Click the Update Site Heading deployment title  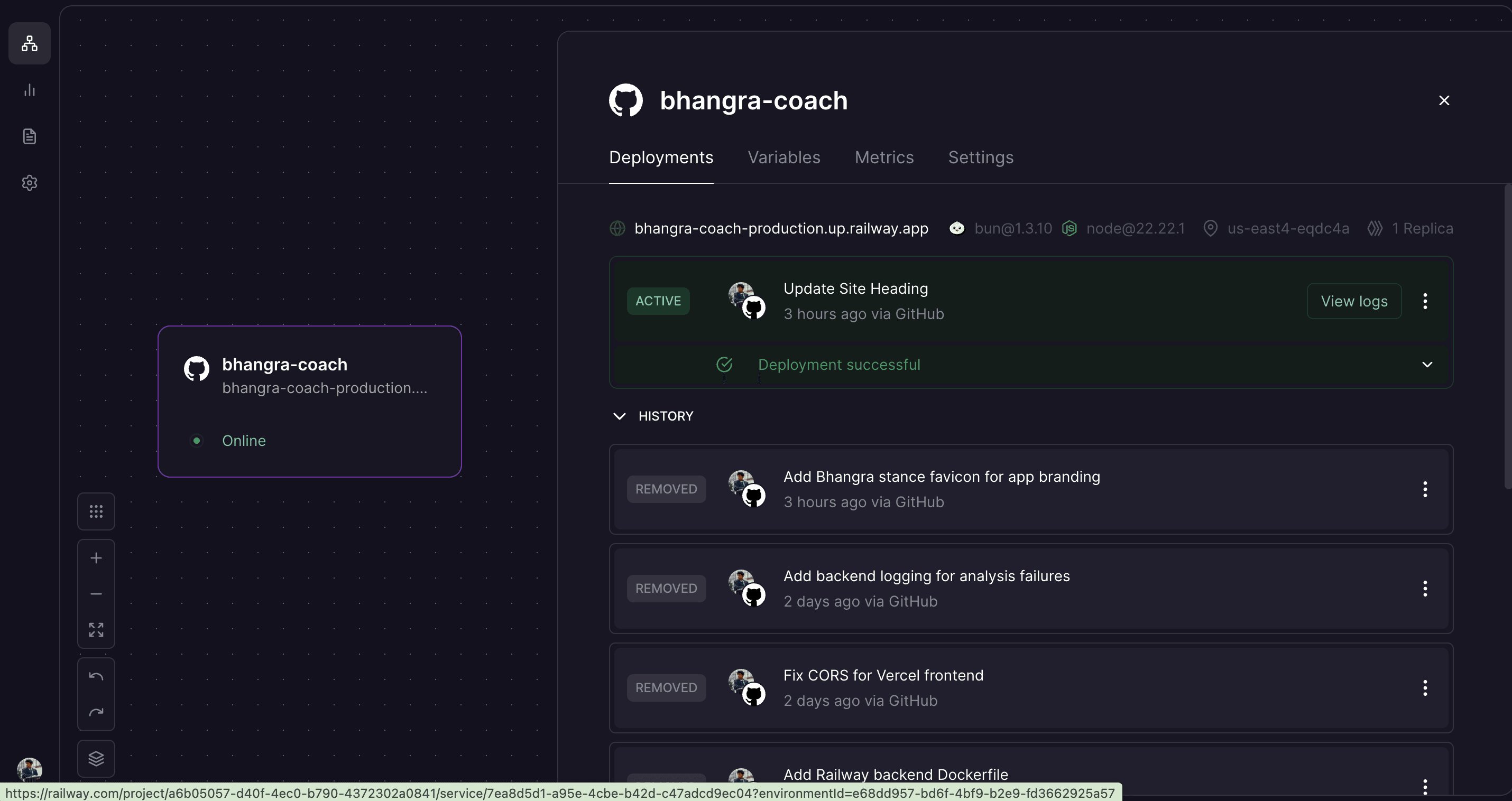point(856,288)
